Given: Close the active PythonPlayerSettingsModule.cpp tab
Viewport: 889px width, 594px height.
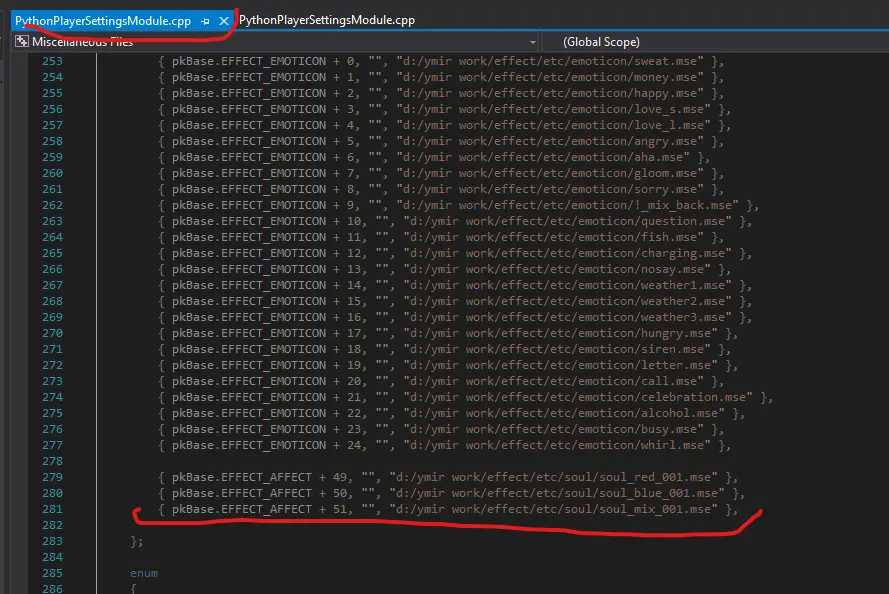Looking at the screenshot, I should point(223,20).
